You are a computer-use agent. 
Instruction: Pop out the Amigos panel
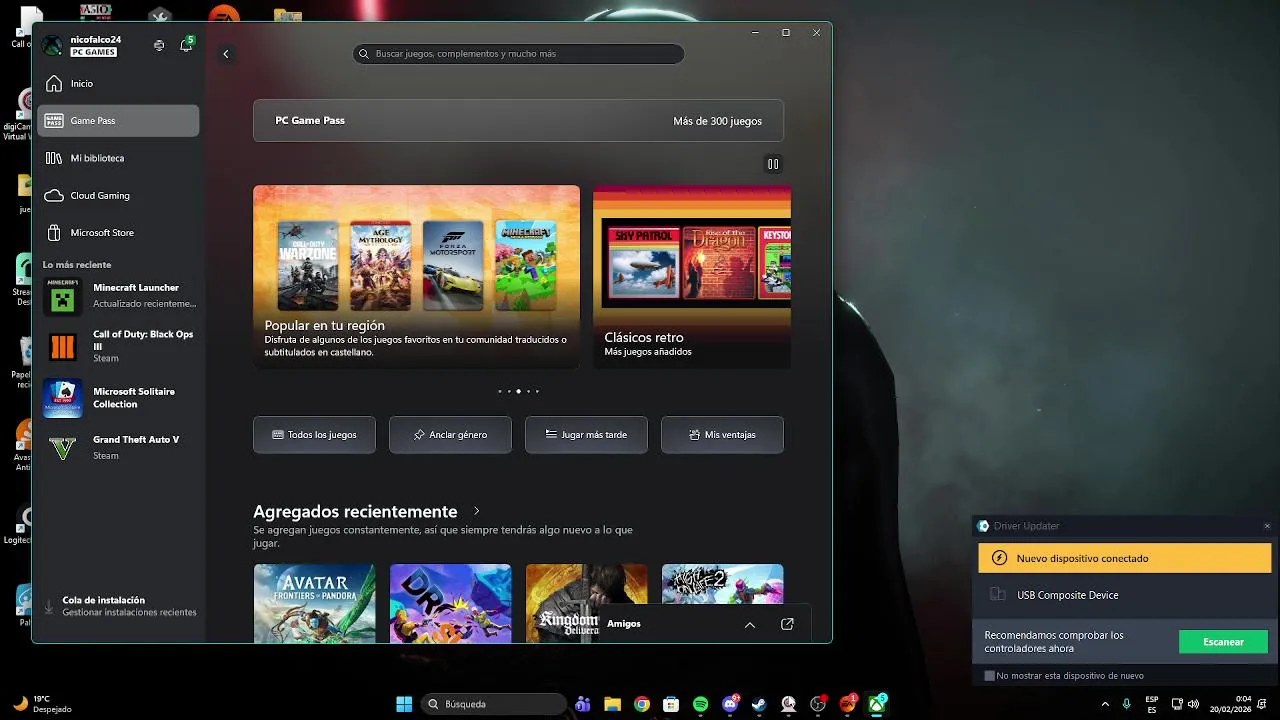click(787, 624)
